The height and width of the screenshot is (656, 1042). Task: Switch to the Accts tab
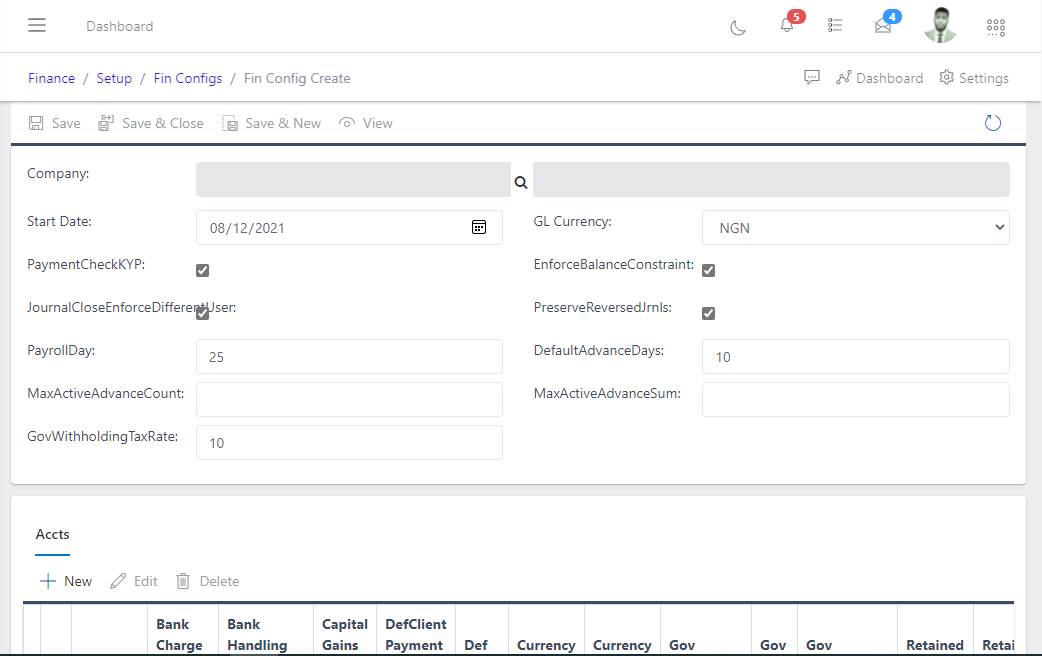pyautogui.click(x=52, y=534)
